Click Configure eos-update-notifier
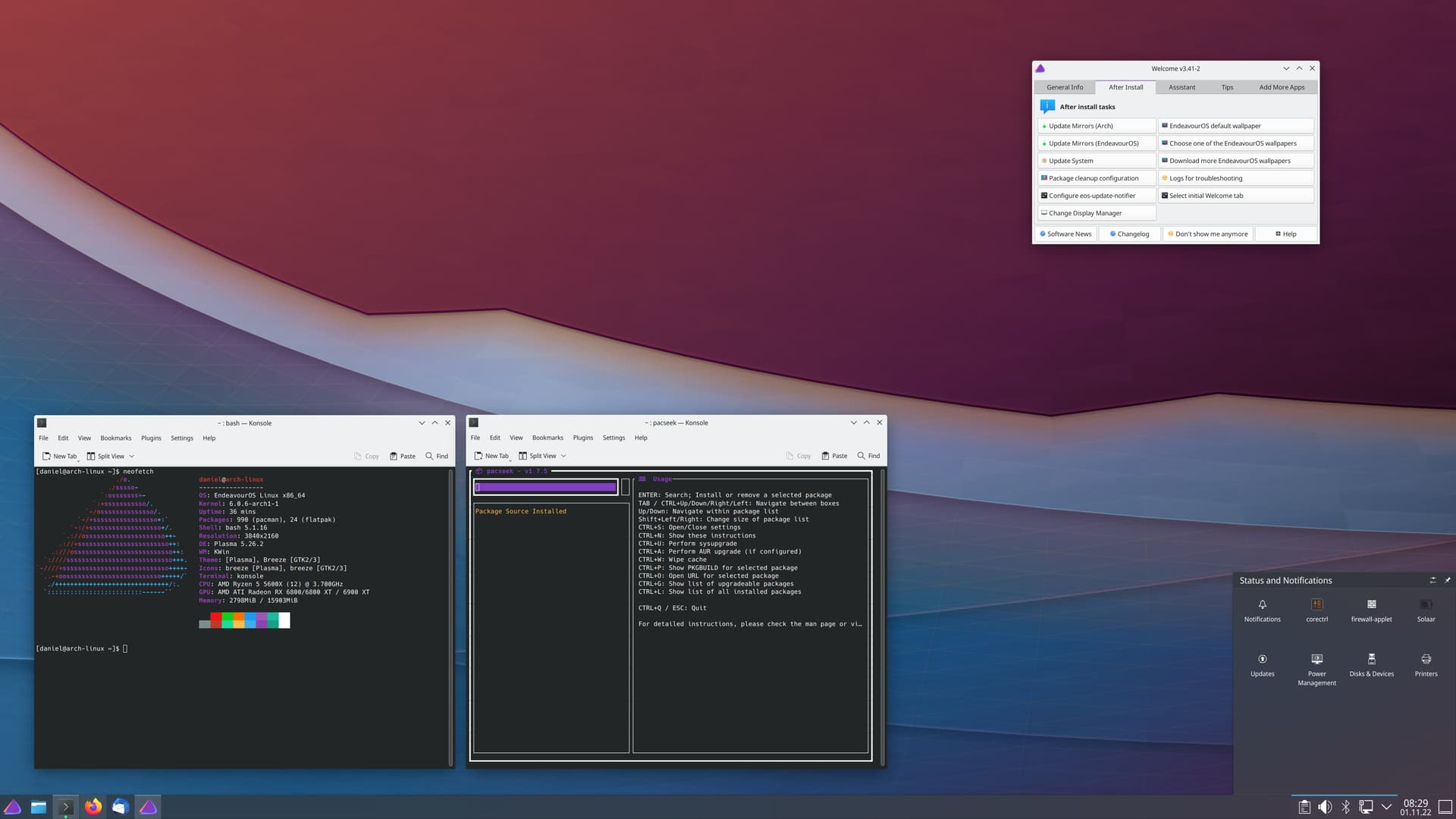Screen dimensions: 1456x819 (1097, 196)
